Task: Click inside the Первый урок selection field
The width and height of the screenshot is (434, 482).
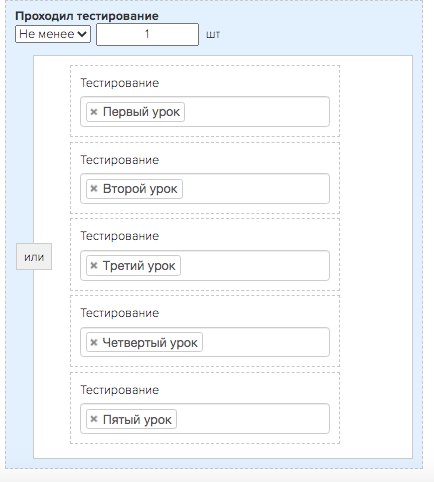Action: (205, 112)
